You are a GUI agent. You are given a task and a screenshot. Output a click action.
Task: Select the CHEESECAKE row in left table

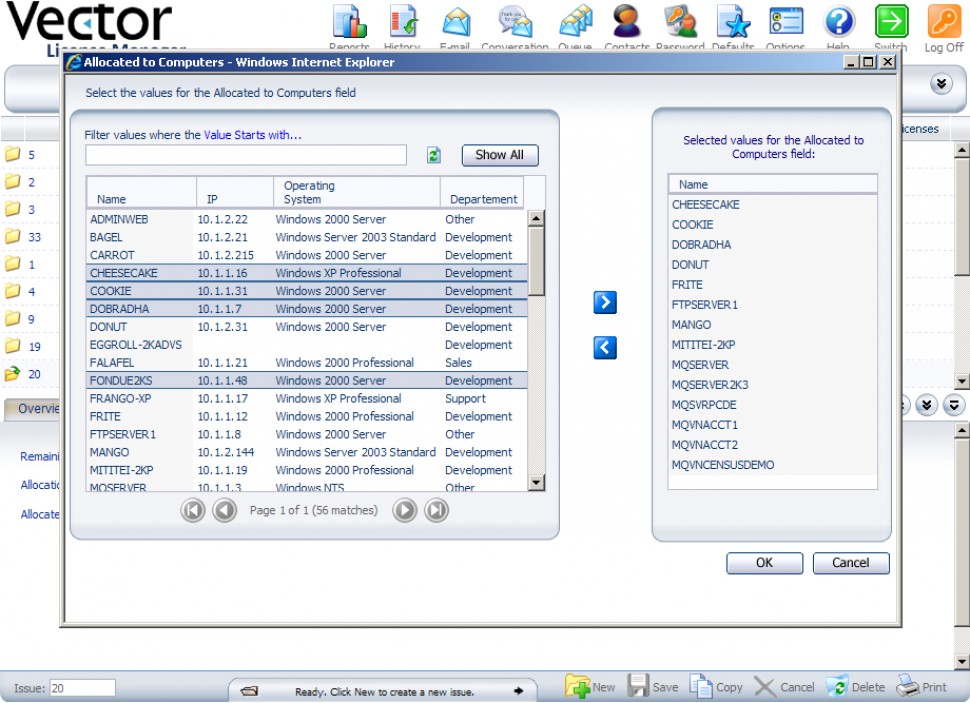tap(307, 273)
